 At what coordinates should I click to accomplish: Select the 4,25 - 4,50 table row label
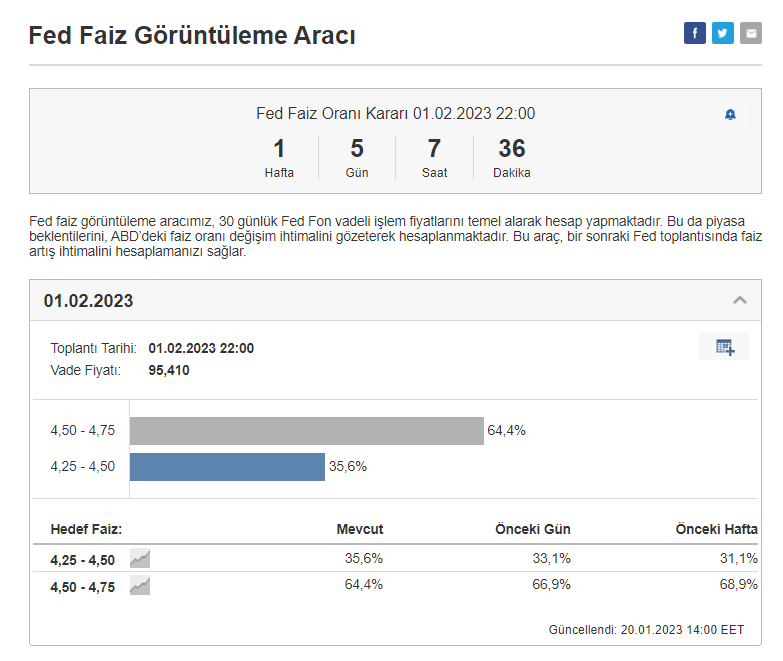click(x=83, y=559)
